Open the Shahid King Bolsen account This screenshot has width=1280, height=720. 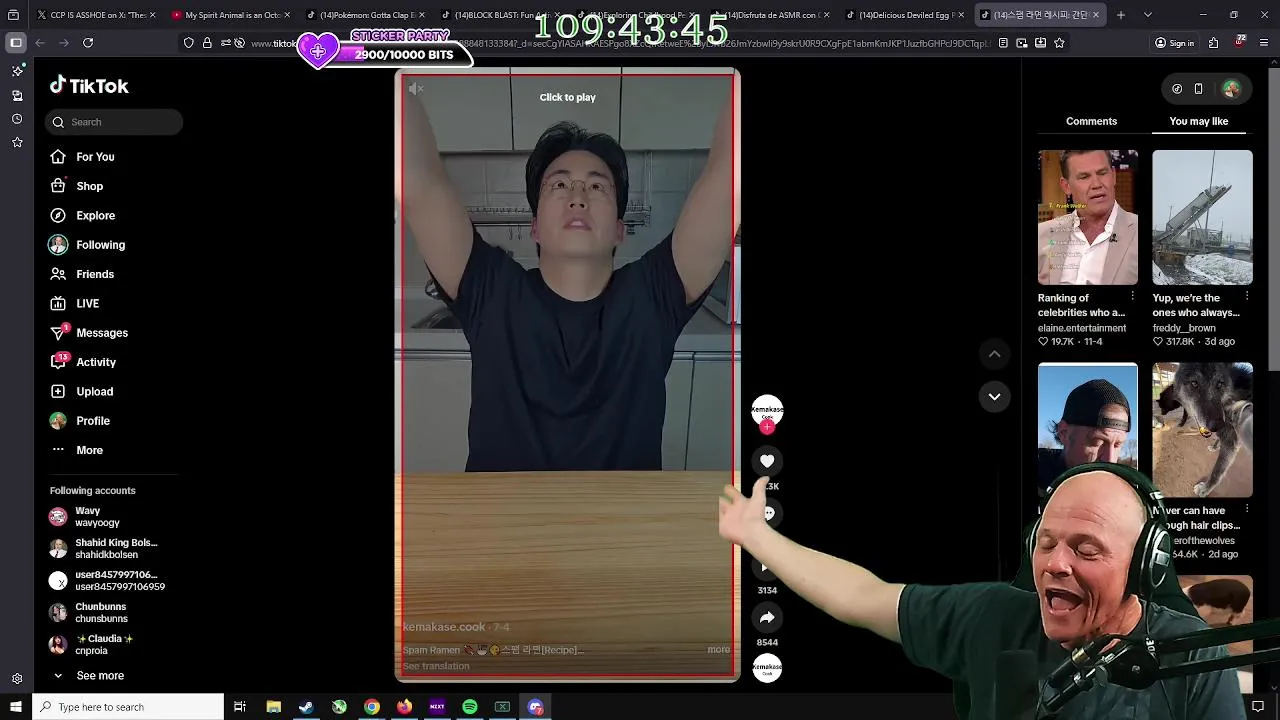point(104,549)
